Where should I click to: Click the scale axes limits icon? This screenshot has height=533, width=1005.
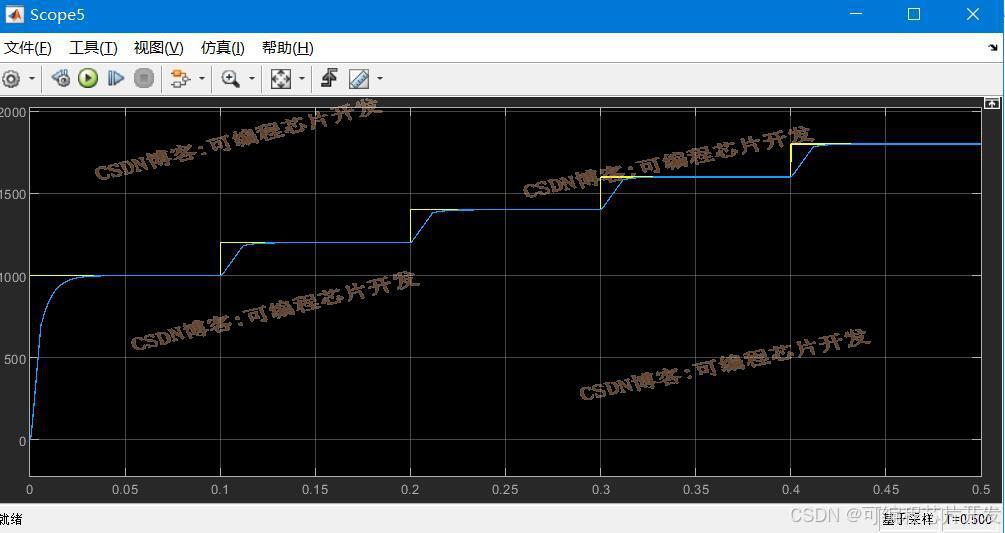click(x=280, y=79)
